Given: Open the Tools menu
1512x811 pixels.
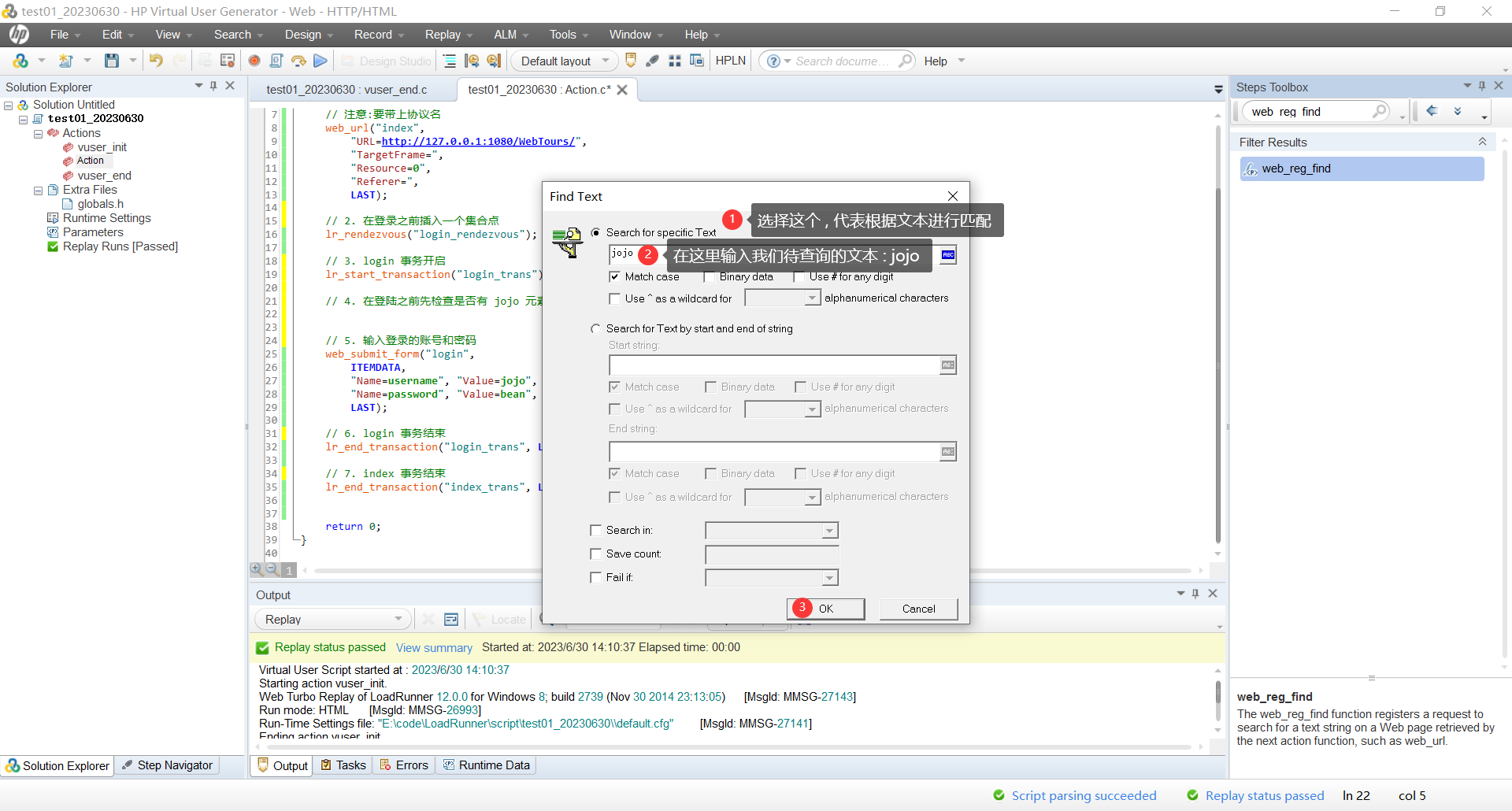Looking at the screenshot, I should (569, 35).
